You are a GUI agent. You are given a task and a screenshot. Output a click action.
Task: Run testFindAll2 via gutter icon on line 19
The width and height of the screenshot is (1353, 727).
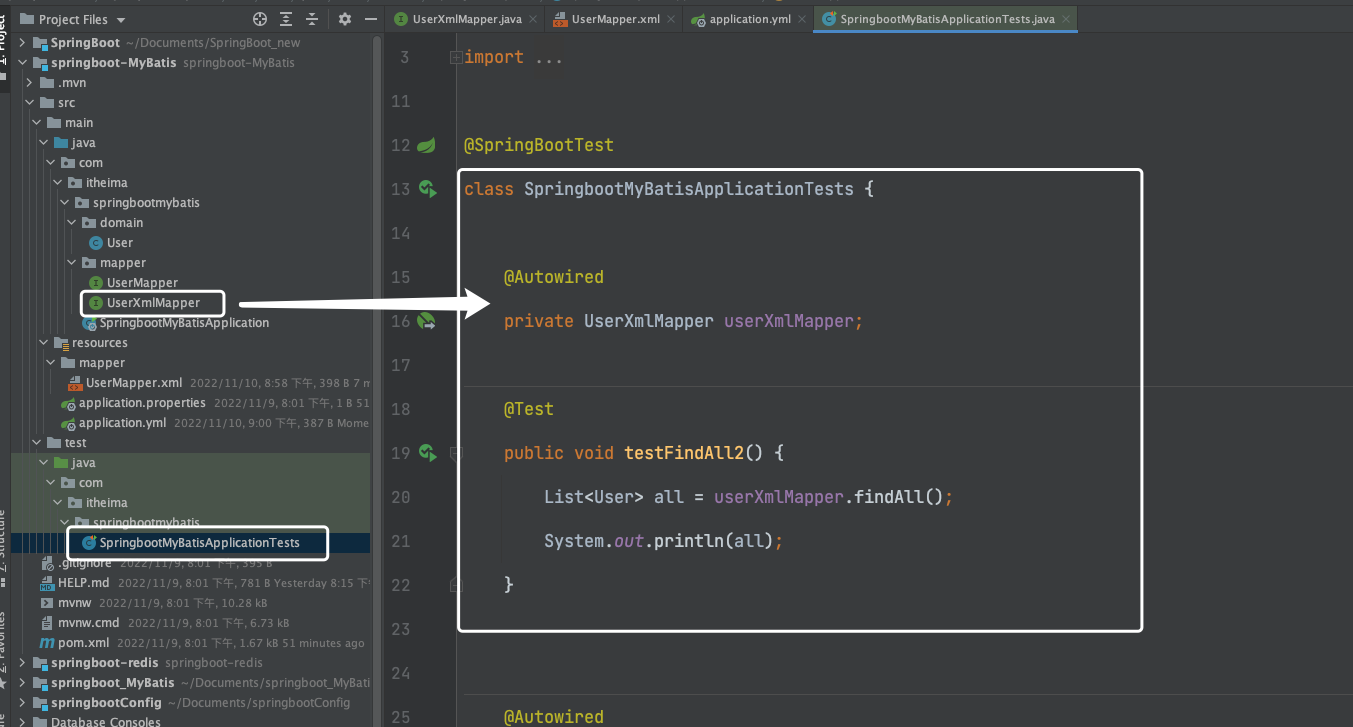[427, 453]
